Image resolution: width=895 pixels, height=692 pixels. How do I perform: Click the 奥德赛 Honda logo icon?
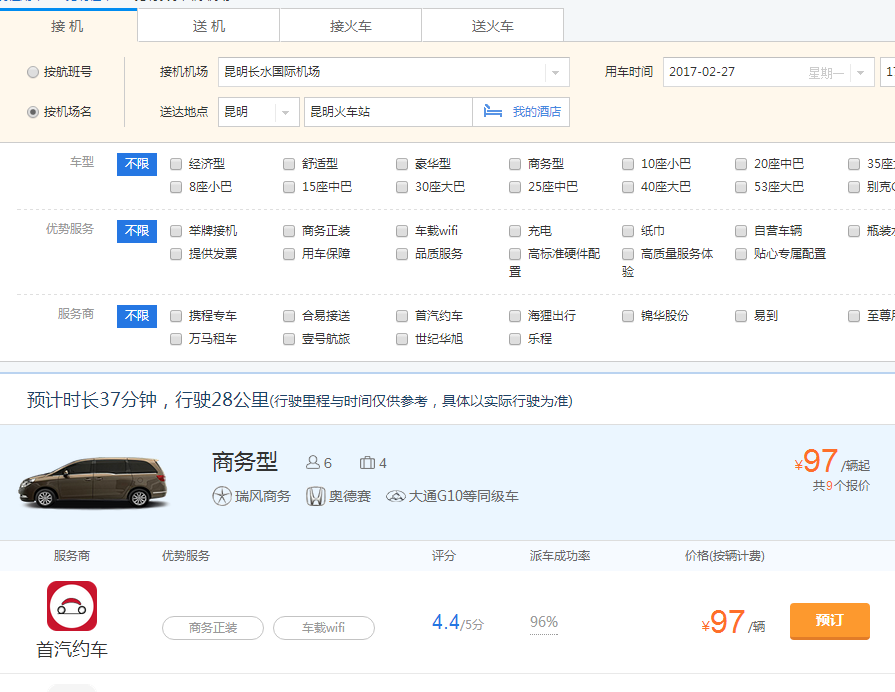point(315,496)
